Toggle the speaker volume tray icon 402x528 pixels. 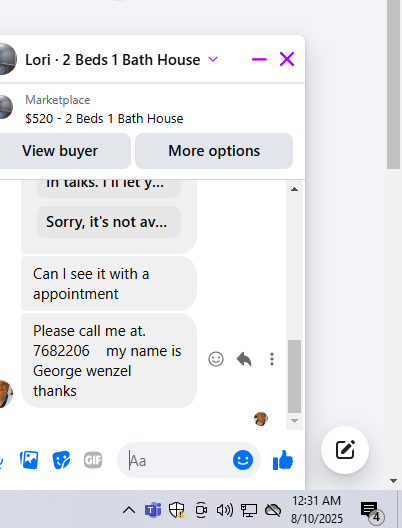[x=225, y=510]
